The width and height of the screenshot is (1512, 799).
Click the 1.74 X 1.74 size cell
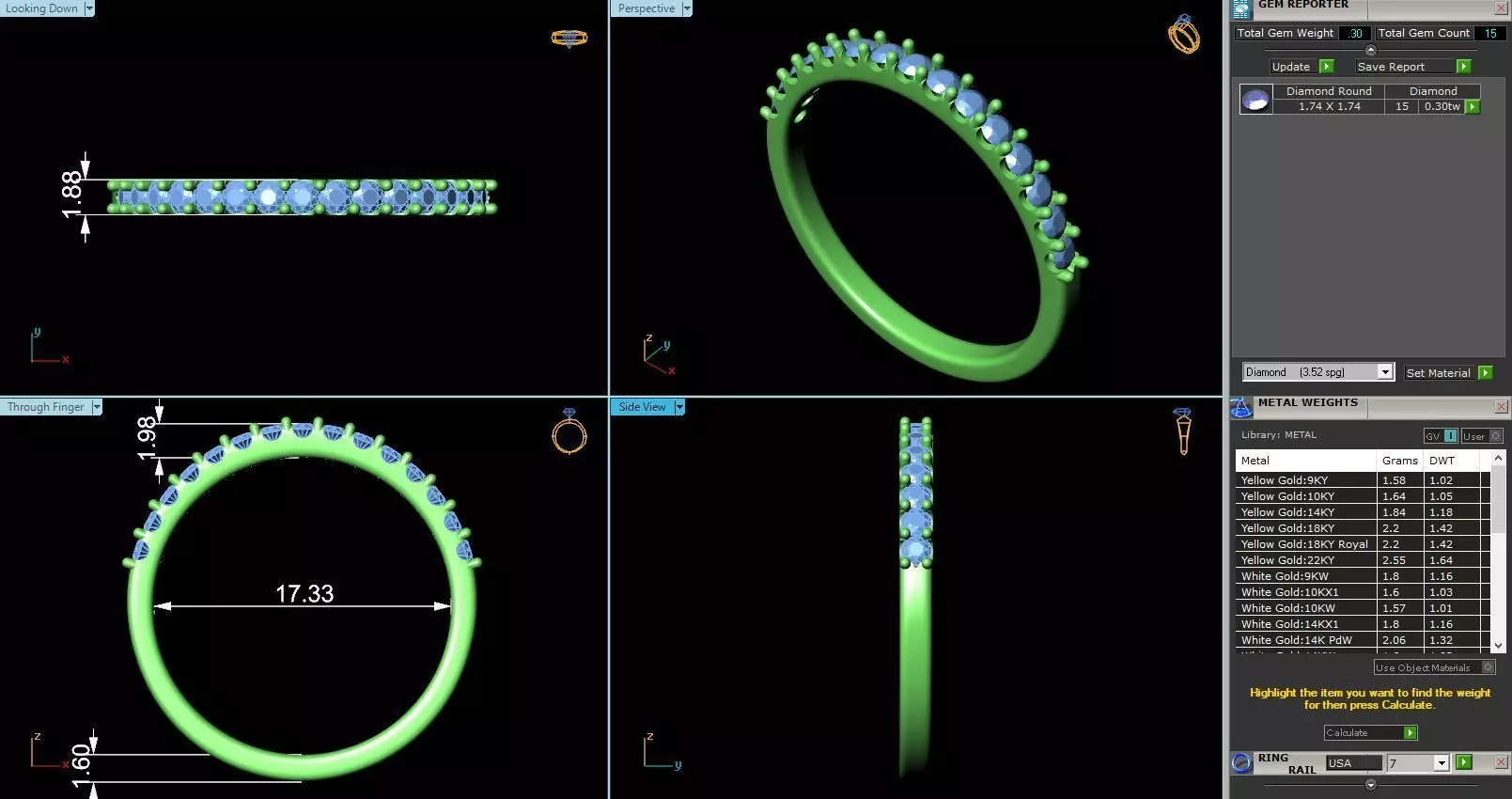point(1329,107)
